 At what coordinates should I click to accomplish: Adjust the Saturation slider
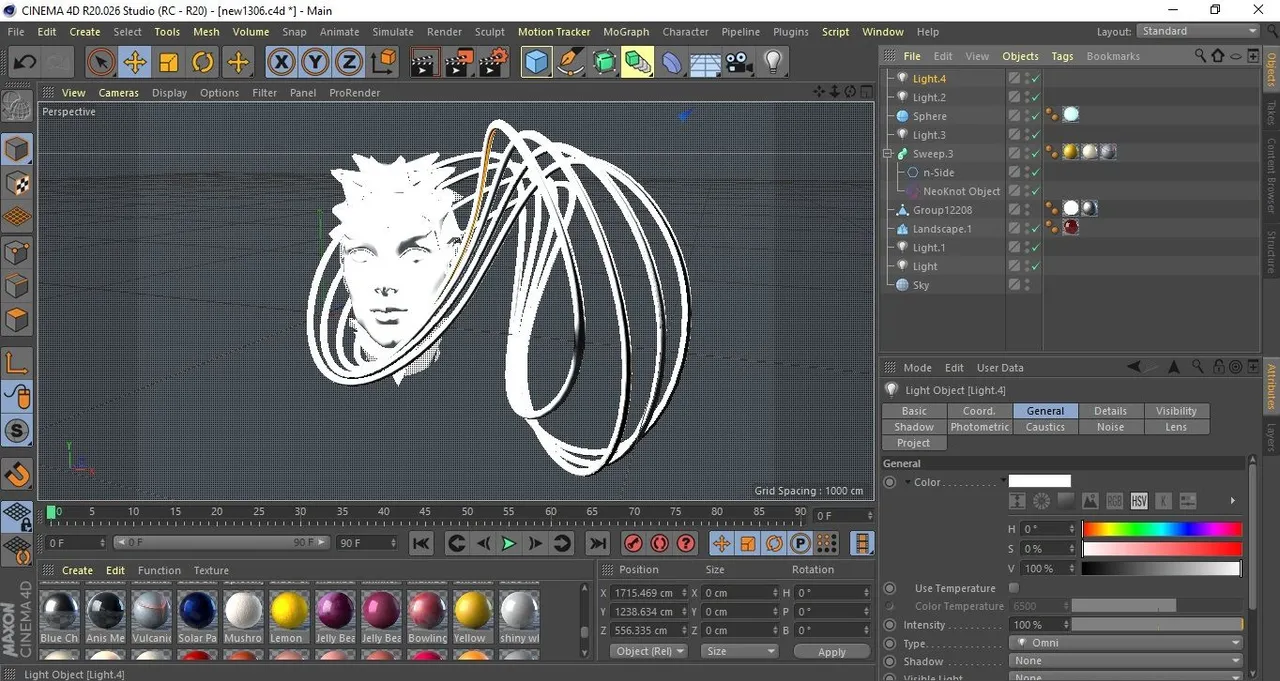pos(1162,549)
